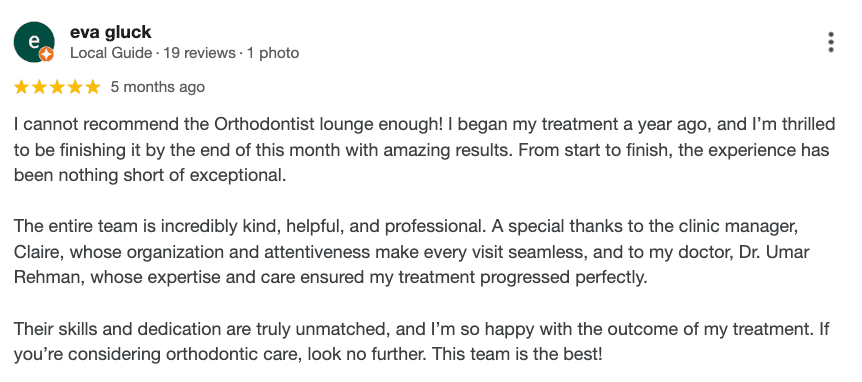Click the 1 photo text

coord(273,53)
